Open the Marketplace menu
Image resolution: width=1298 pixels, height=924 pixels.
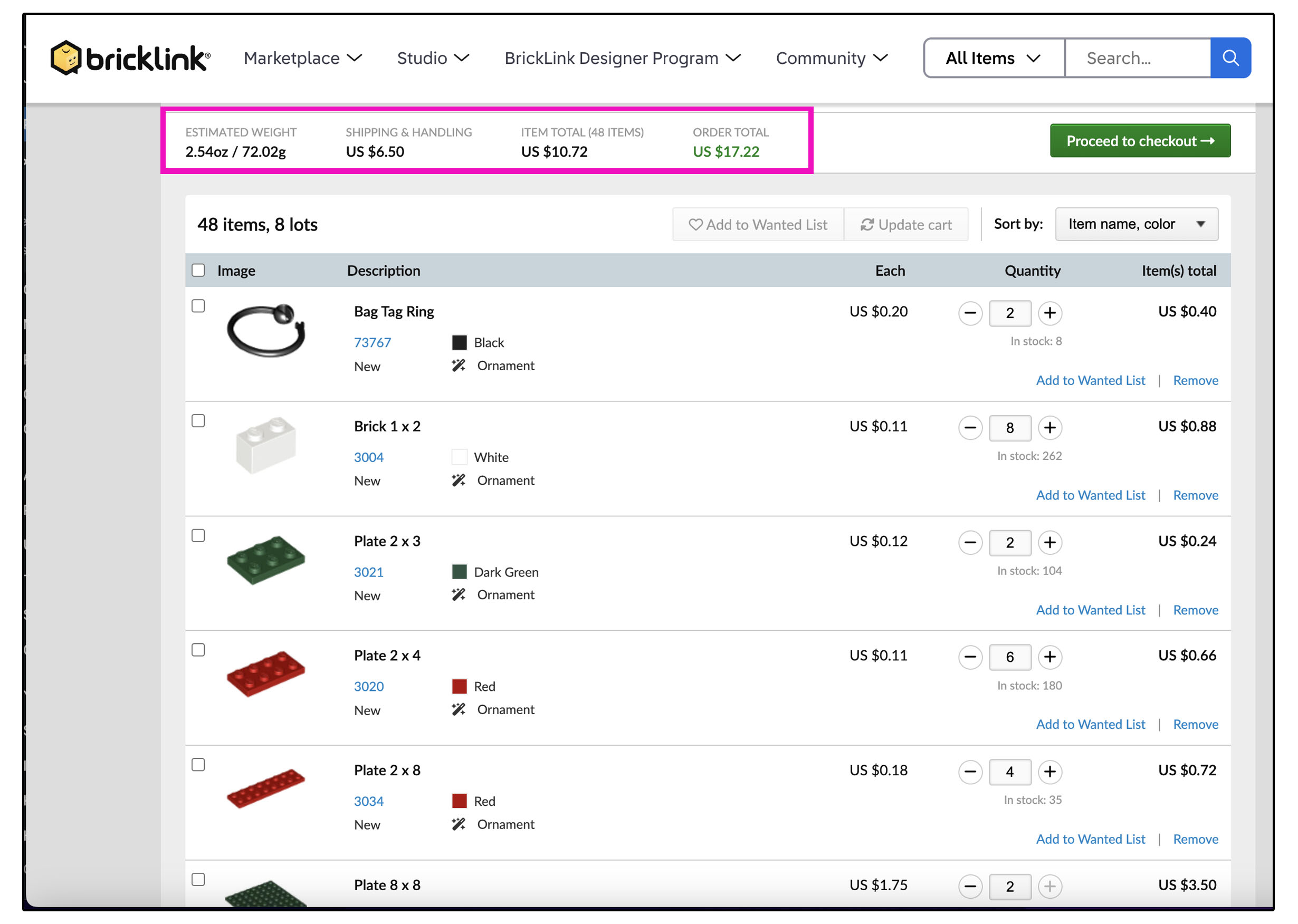click(x=302, y=58)
